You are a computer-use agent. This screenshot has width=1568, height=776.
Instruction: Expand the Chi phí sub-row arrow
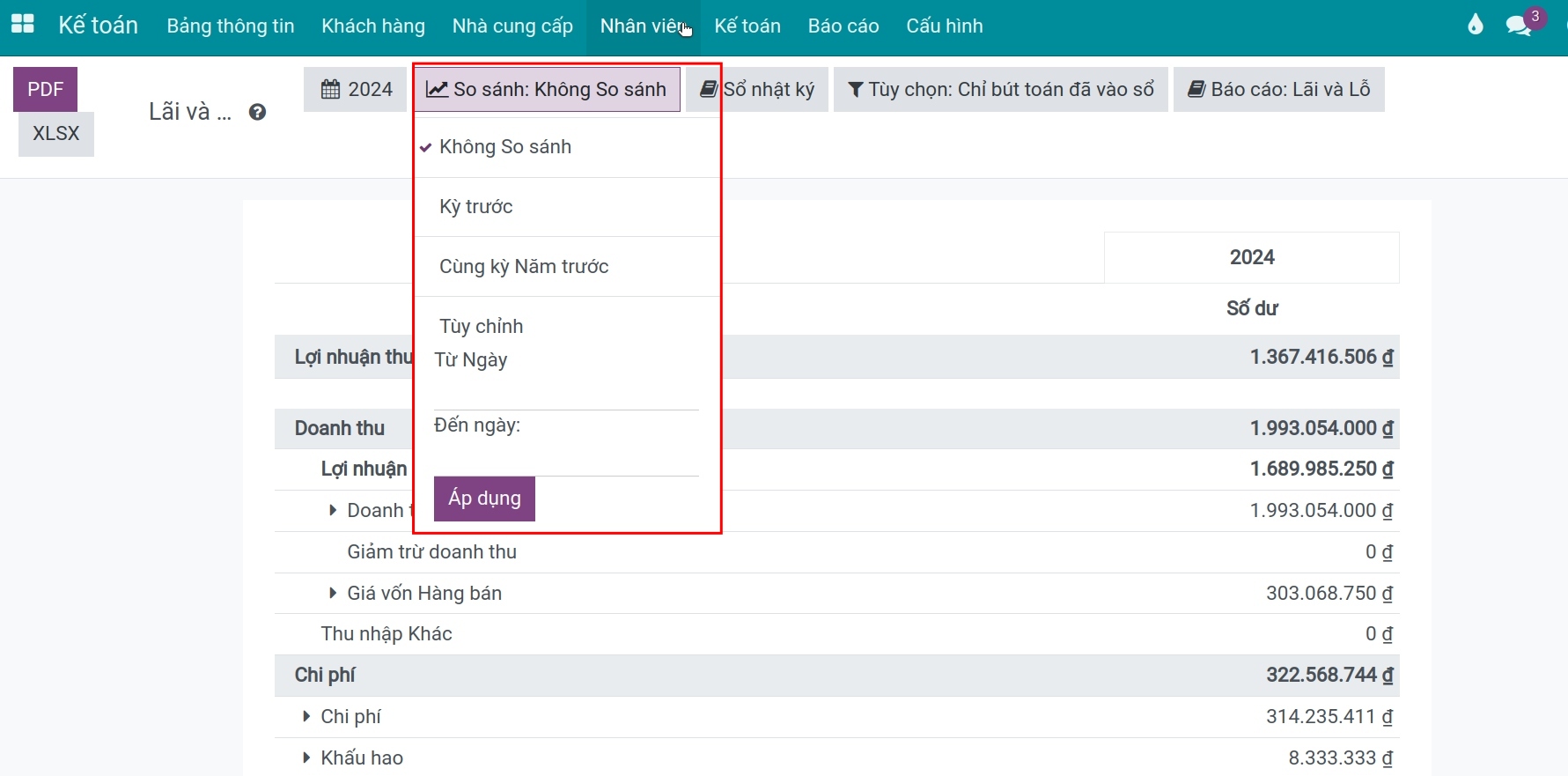(306, 717)
